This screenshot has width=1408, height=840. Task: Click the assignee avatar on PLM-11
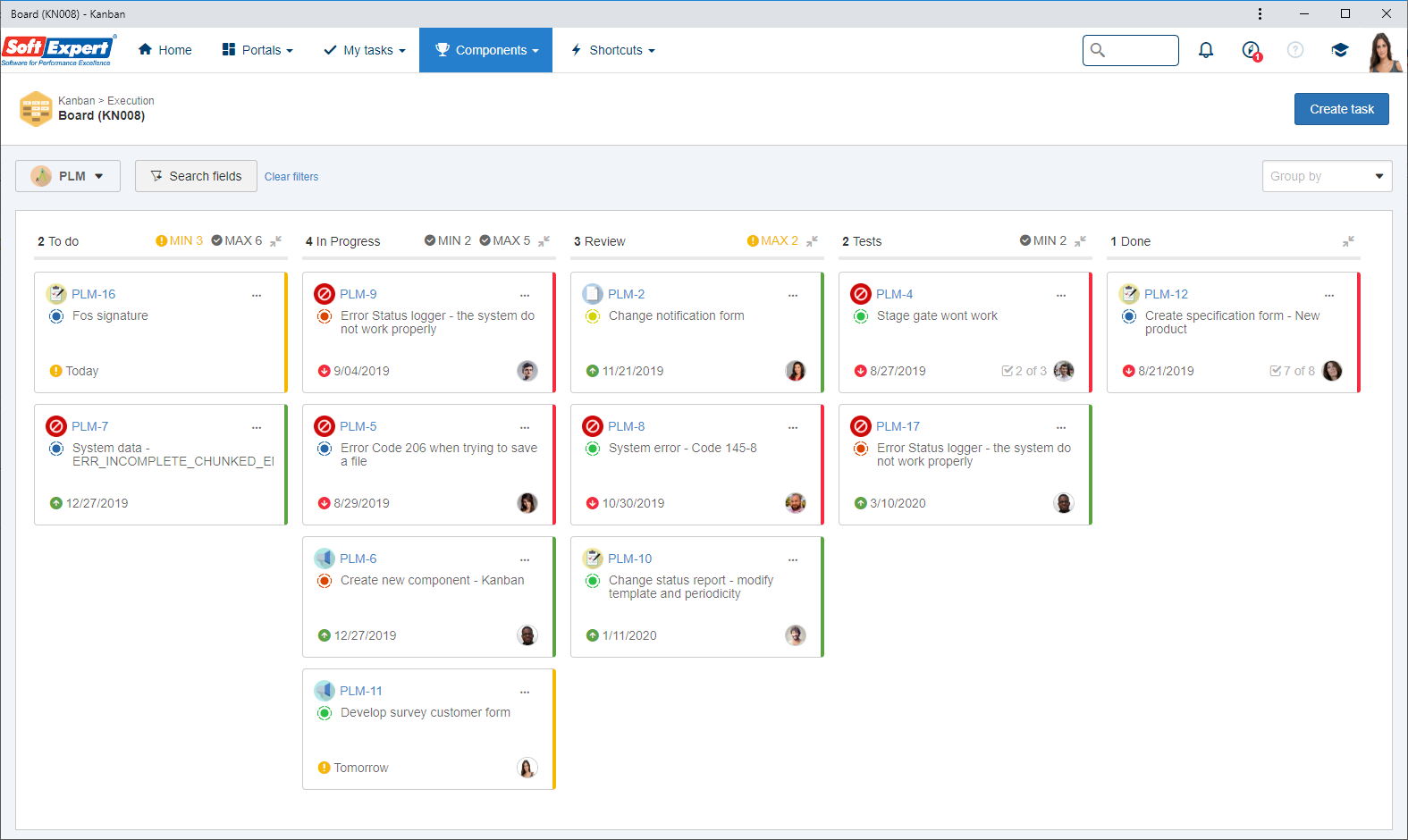[x=527, y=768]
